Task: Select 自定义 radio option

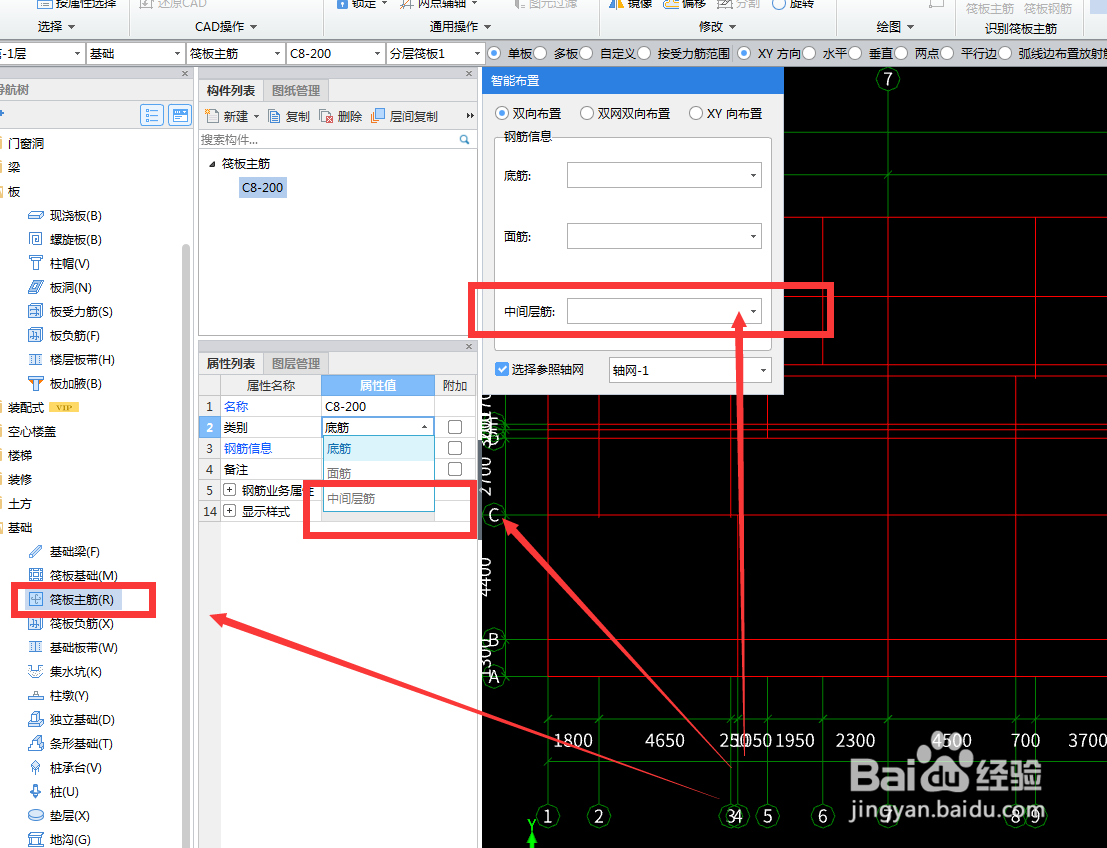Action: coord(586,54)
